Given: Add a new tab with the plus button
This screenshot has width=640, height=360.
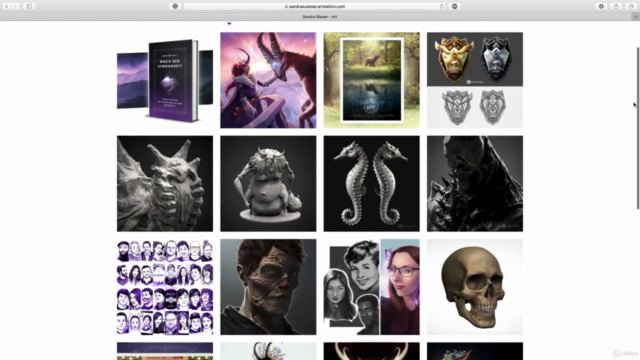Looking at the screenshot, I should pyautogui.click(x=636, y=17).
